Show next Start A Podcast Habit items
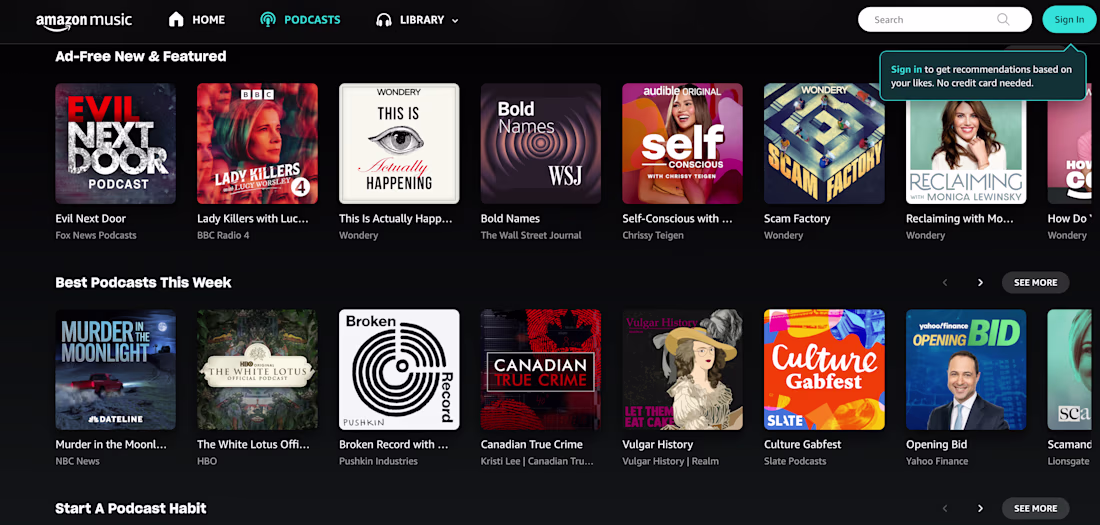 [980, 508]
